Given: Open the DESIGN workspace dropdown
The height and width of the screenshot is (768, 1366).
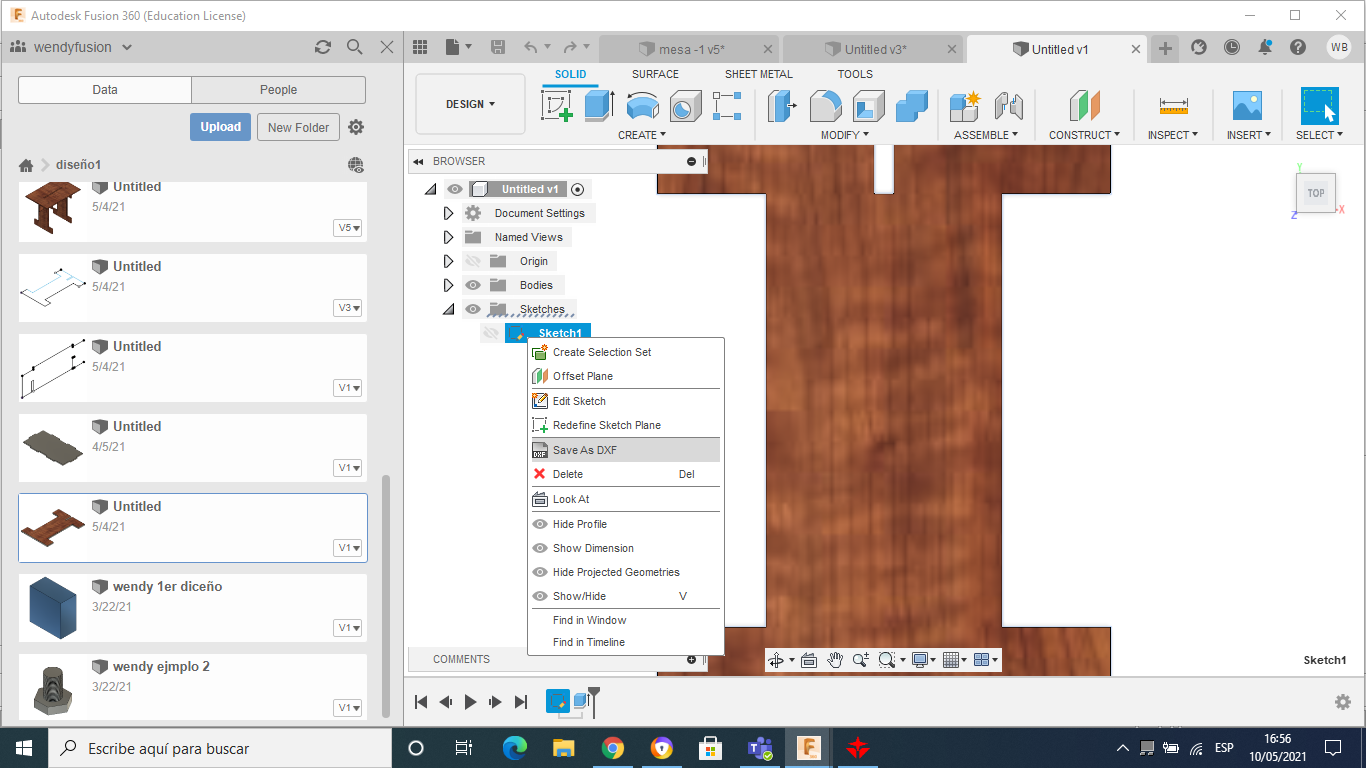Looking at the screenshot, I should point(470,104).
